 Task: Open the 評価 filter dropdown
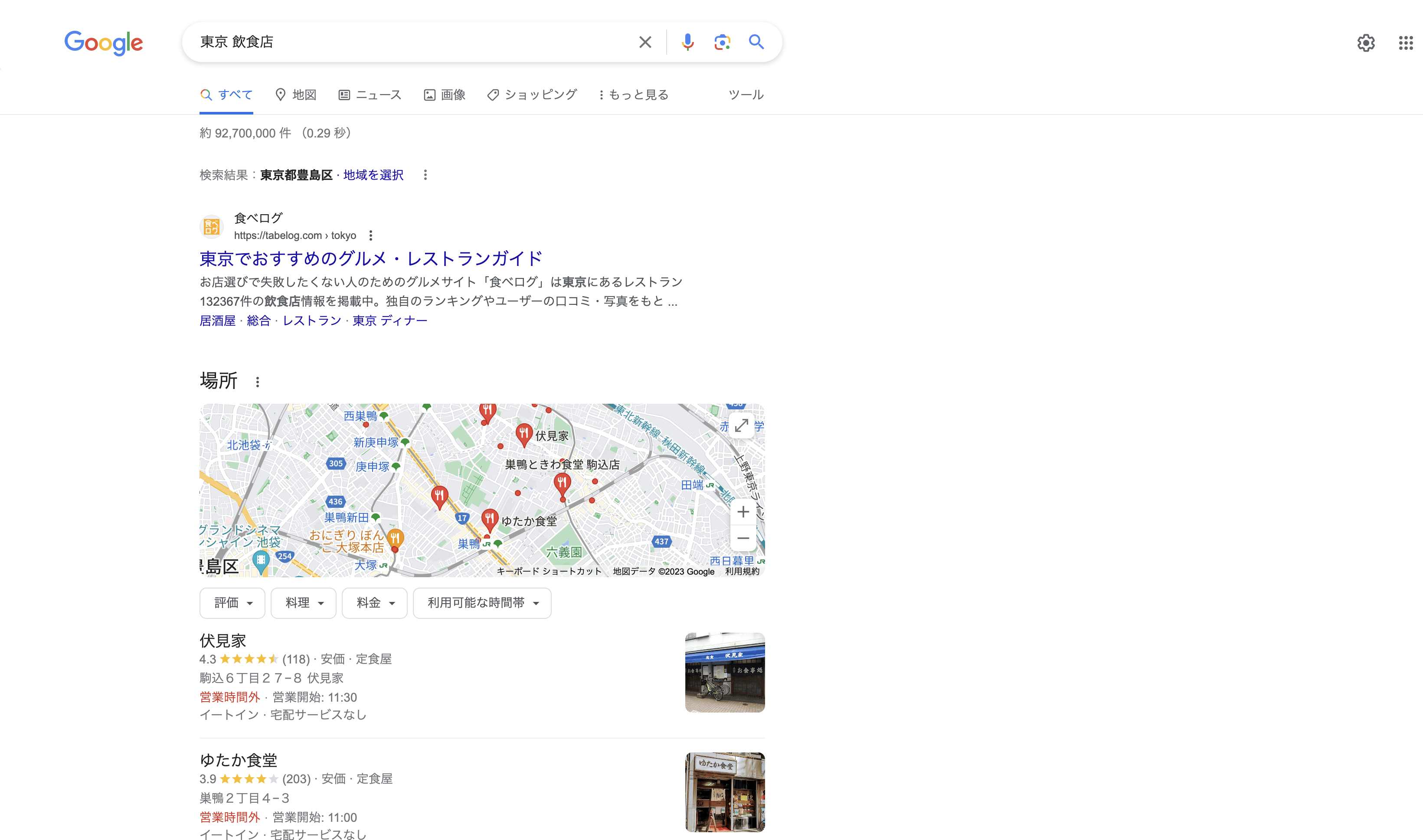tap(232, 603)
